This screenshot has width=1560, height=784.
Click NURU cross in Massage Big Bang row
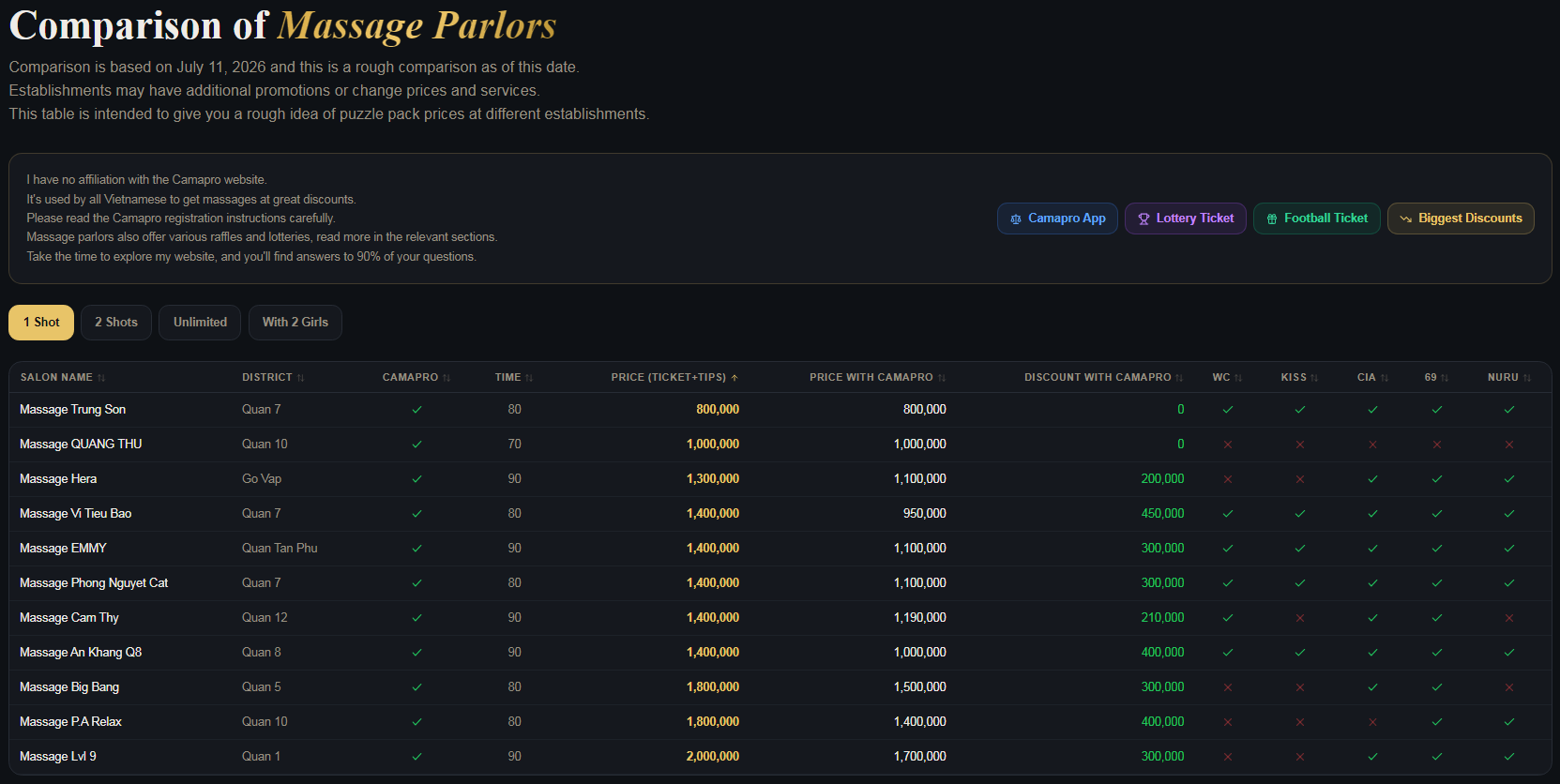click(1509, 687)
